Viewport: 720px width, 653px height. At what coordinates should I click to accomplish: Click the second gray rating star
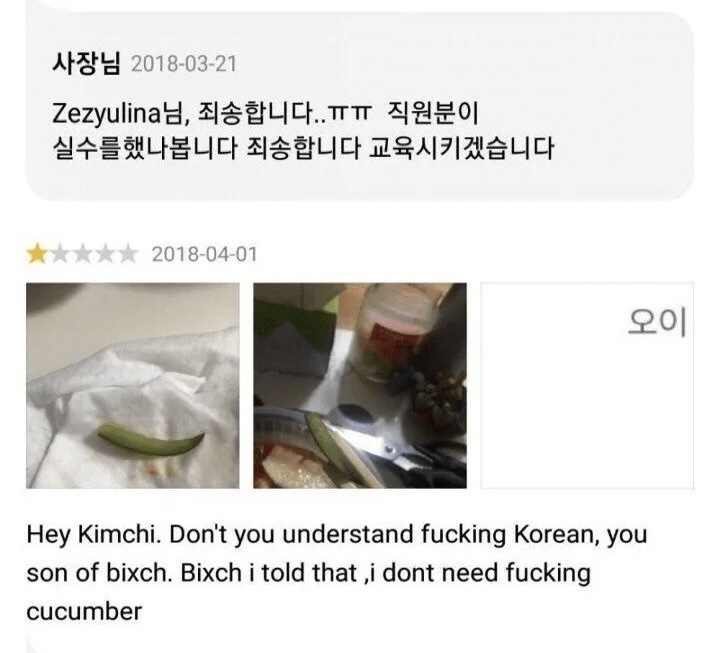point(59,253)
